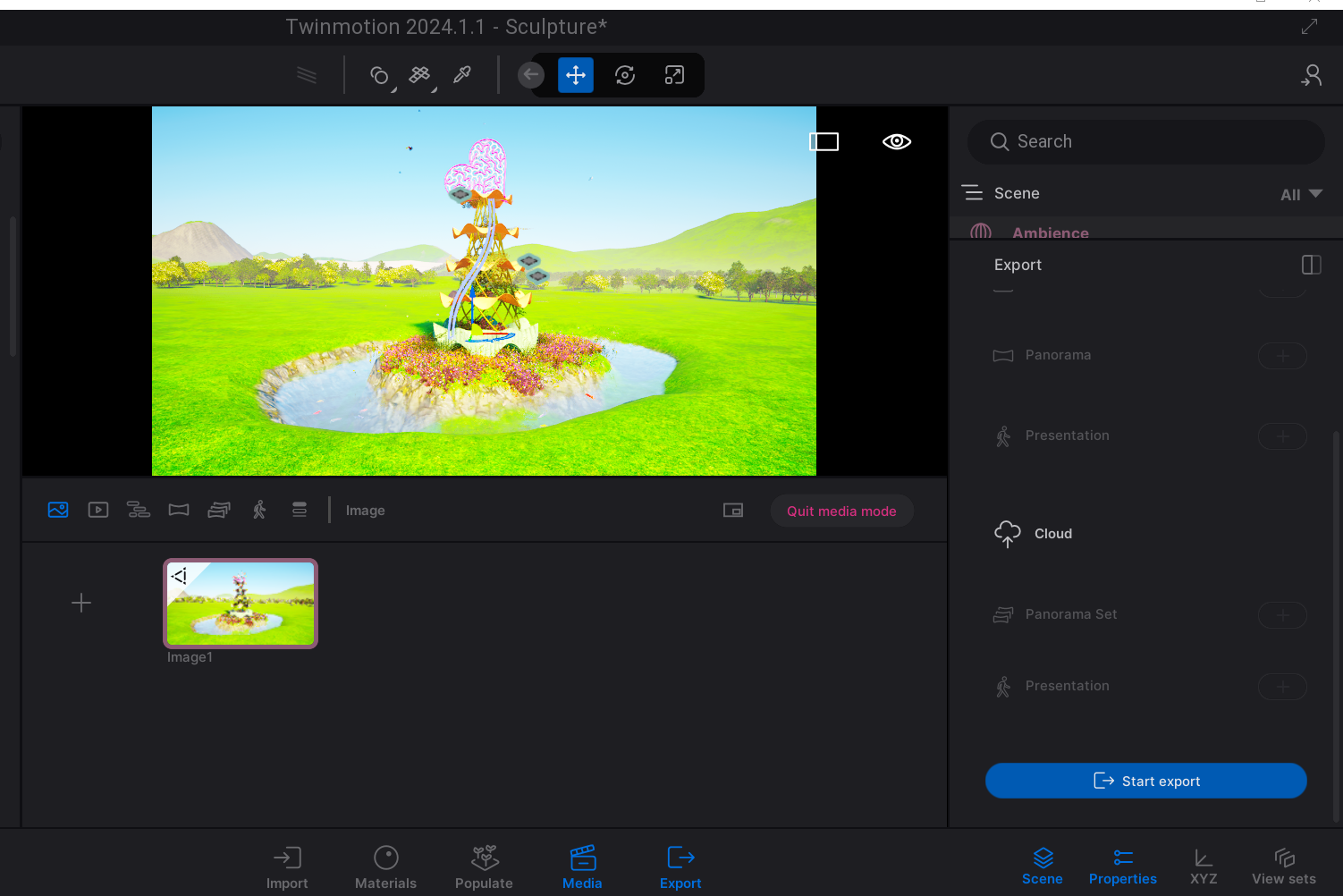Switch to Sequence media type
The width and height of the screenshot is (1343, 896).
(x=139, y=510)
